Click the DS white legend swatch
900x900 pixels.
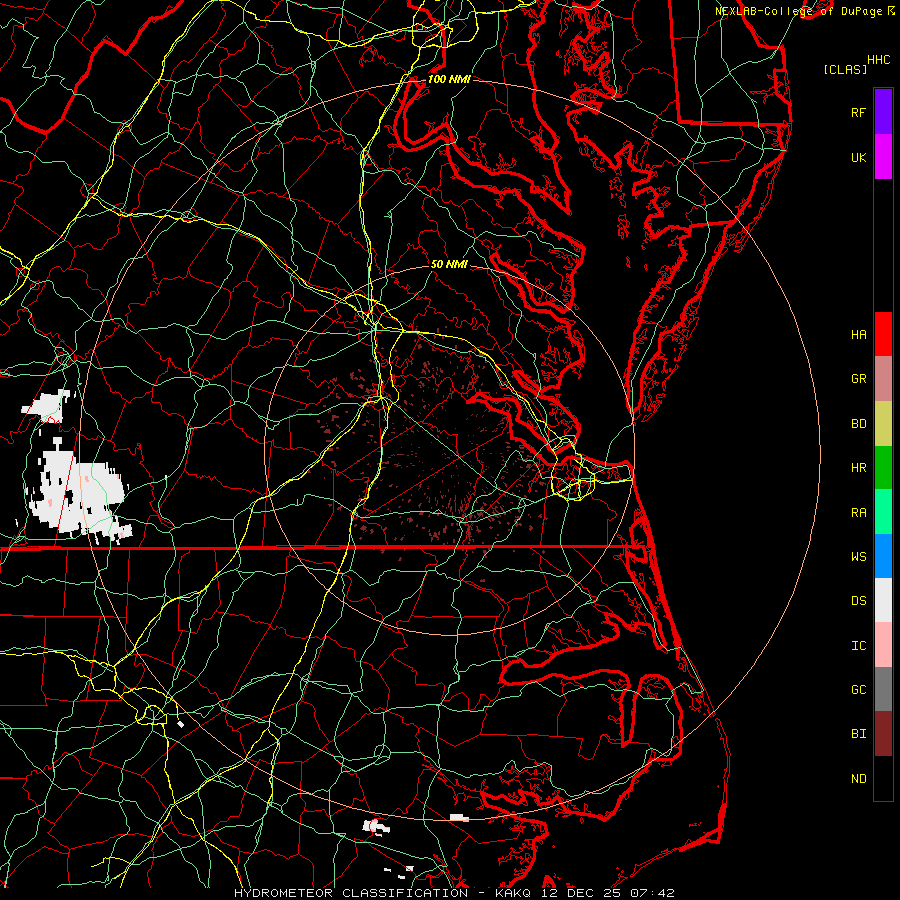point(883,600)
